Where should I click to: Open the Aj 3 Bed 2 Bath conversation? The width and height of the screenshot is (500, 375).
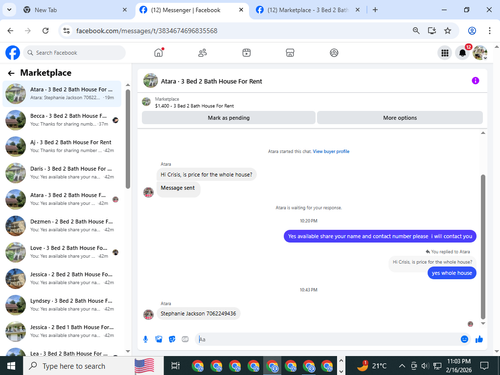click(62, 146)
